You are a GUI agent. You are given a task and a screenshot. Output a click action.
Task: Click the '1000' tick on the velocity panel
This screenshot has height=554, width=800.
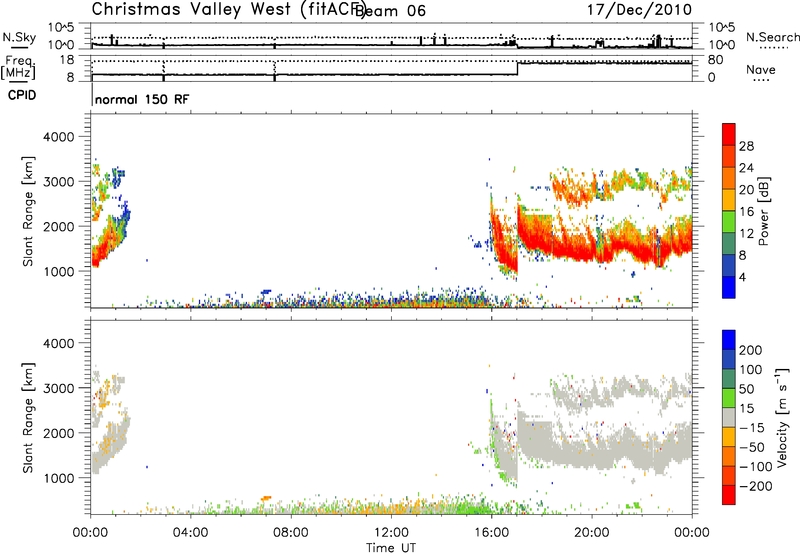58,478
